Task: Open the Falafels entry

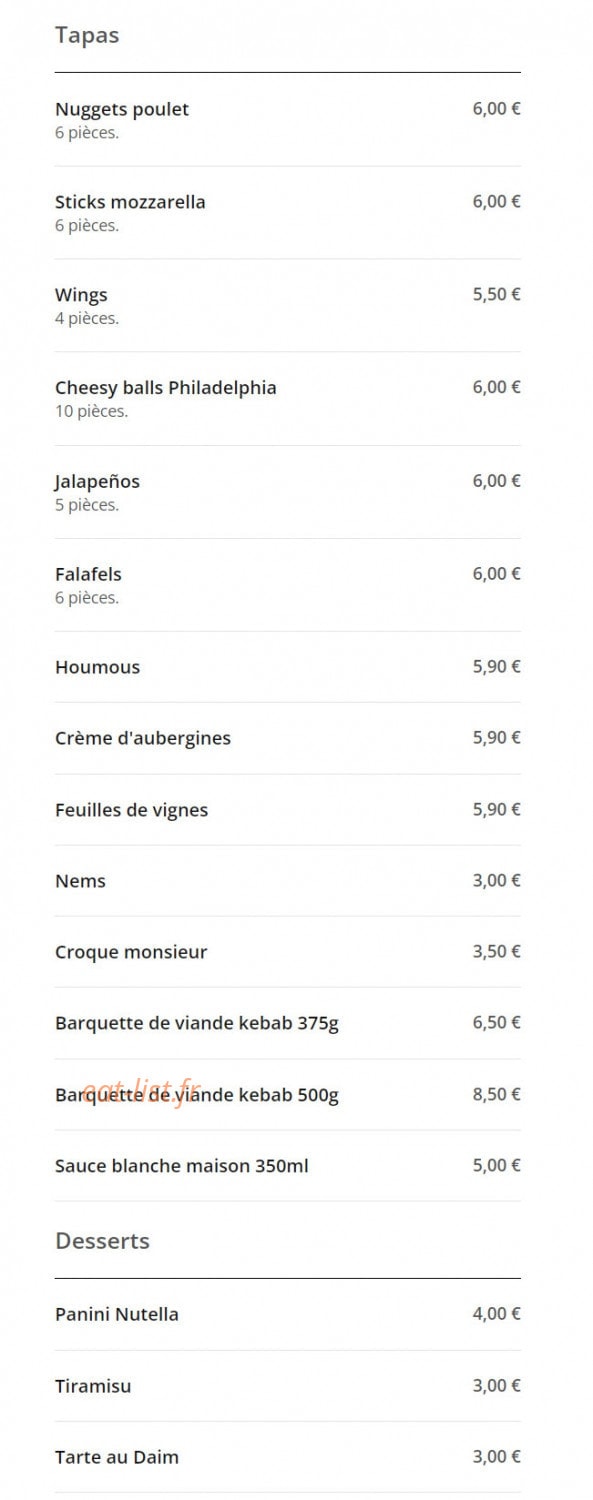Action: (288, 585)
